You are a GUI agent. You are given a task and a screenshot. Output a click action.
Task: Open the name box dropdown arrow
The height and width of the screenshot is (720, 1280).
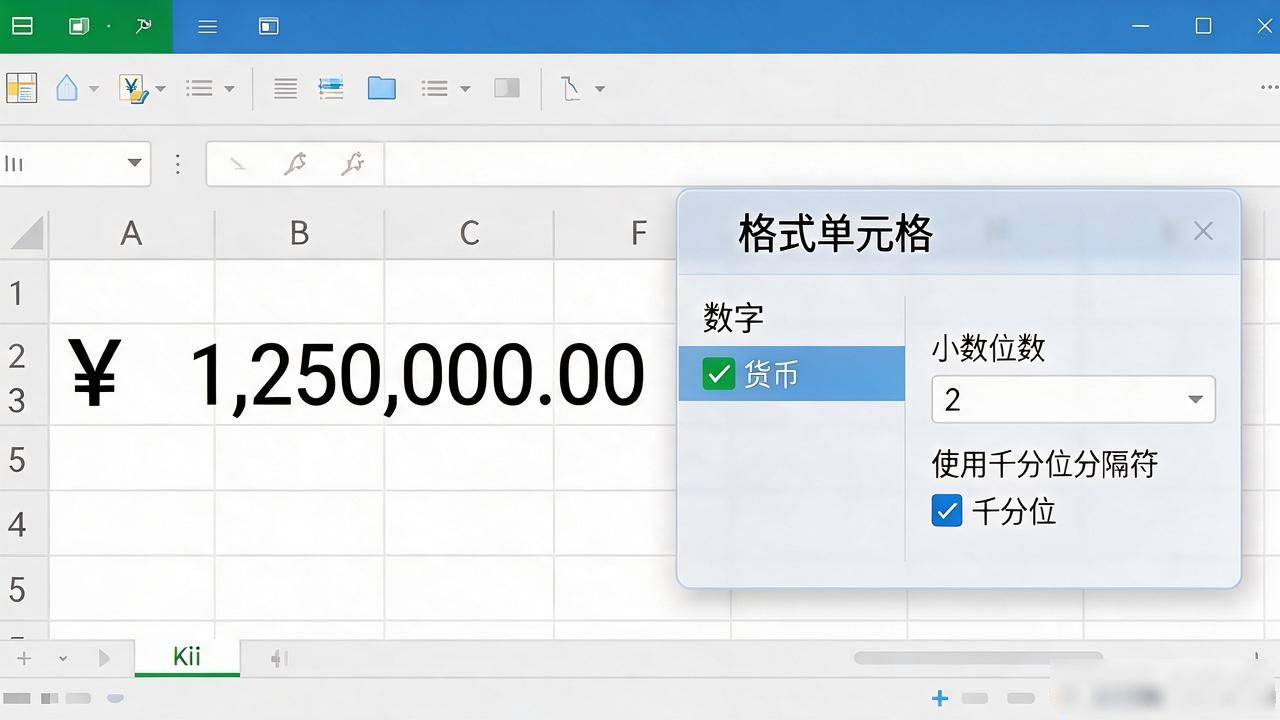(134, 163)
